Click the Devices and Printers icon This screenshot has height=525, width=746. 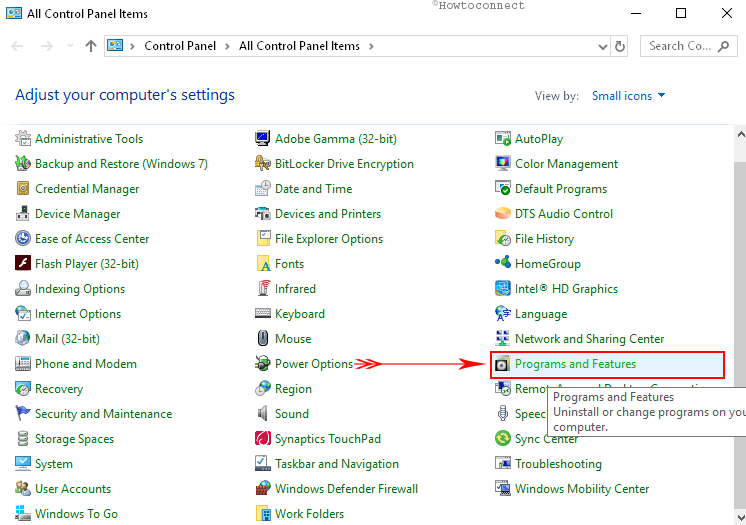pyautogui.click(x=263, y=214)
